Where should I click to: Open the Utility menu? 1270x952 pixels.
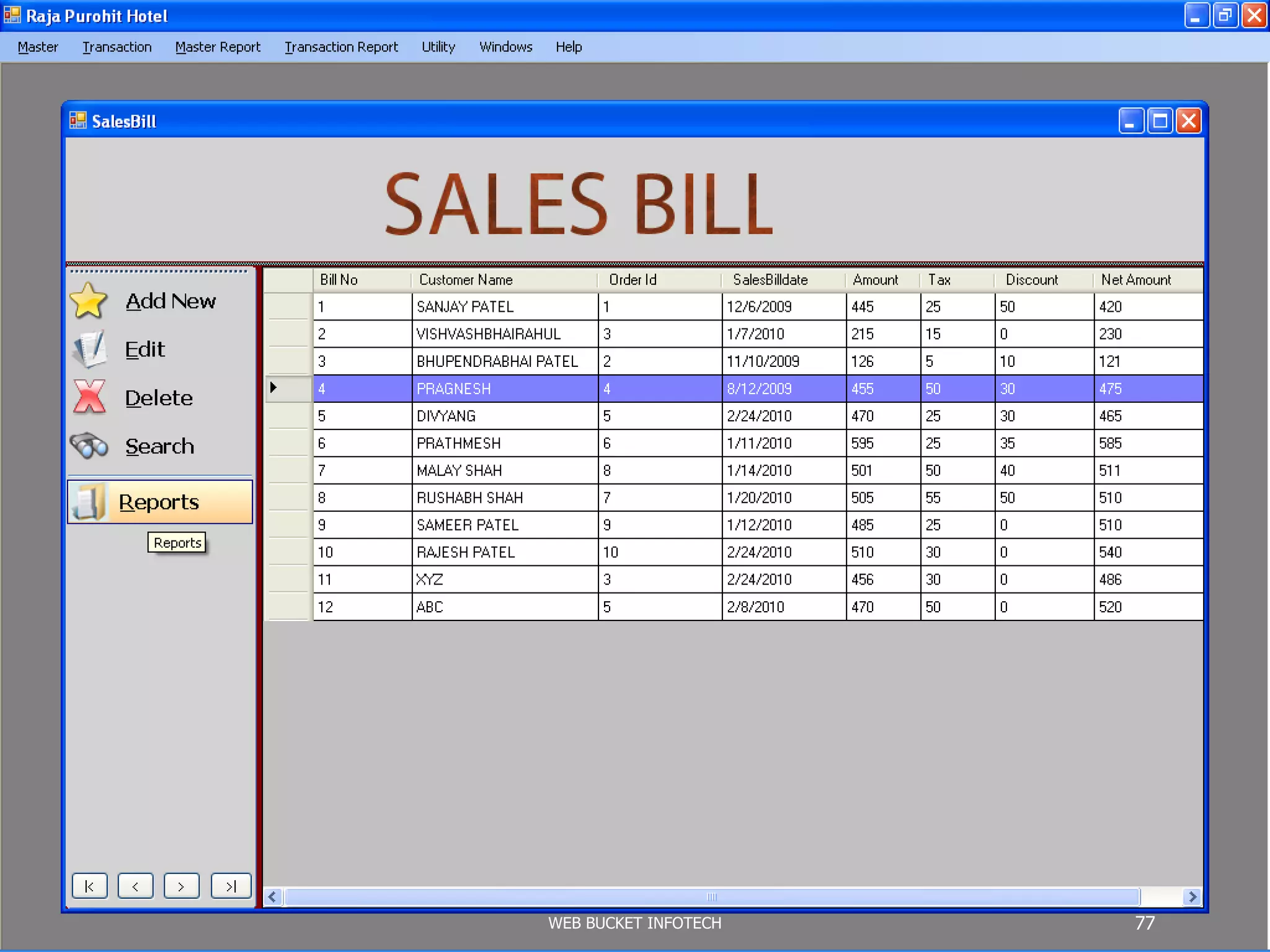click(x=438, y=47)
